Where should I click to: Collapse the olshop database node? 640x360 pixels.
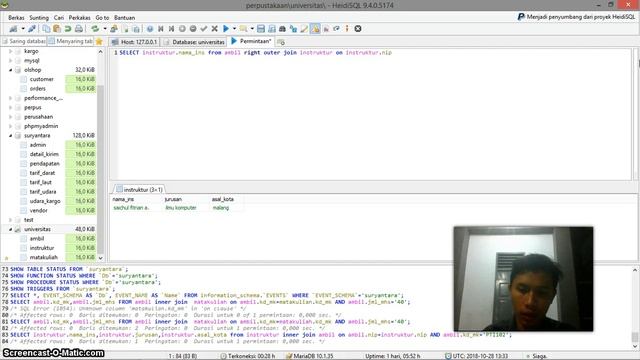click(x=11, y=70)
